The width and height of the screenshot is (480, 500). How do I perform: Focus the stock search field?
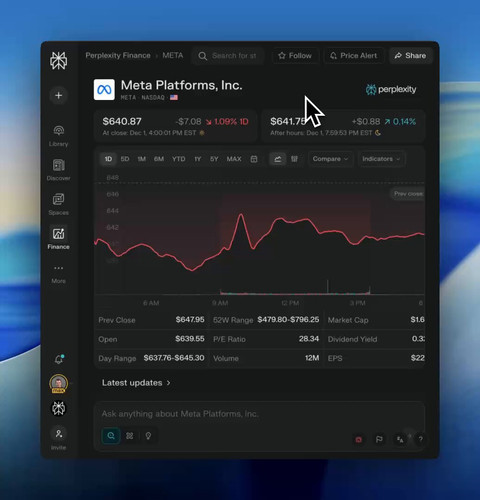tap(228, 56)
